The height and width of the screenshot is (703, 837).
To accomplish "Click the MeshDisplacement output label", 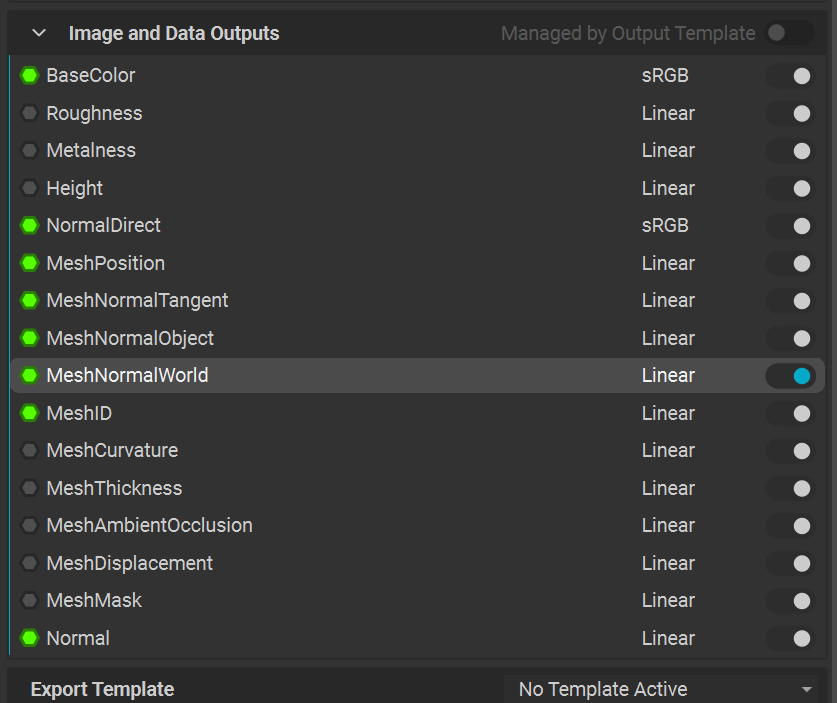I will 129,563.
